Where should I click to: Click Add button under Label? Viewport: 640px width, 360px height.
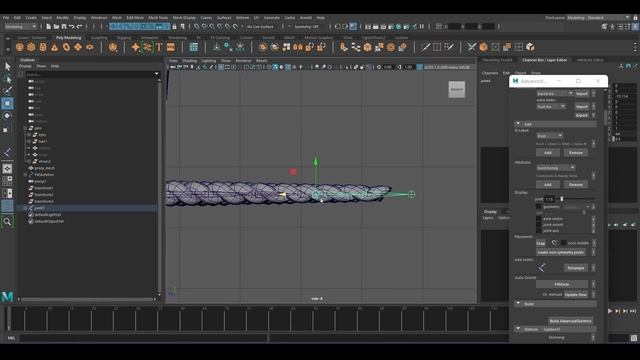(x=548, y=153)
